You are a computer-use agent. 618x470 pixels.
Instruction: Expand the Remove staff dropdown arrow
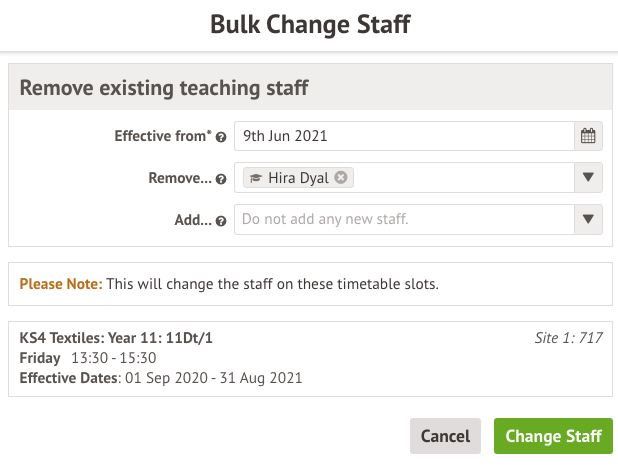coord(588,178)
